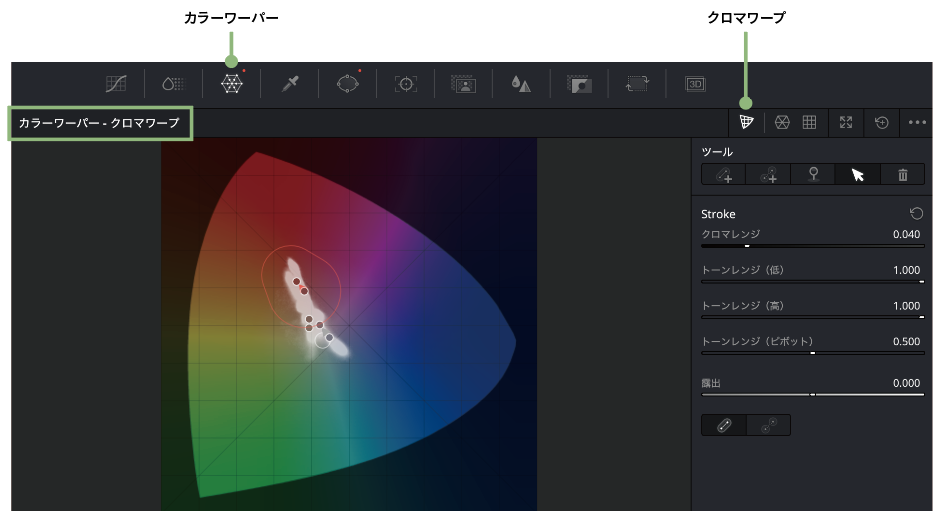940x517 pixels.
Task: Switch to chroma-luma grid mode
Action: (810, 122)
